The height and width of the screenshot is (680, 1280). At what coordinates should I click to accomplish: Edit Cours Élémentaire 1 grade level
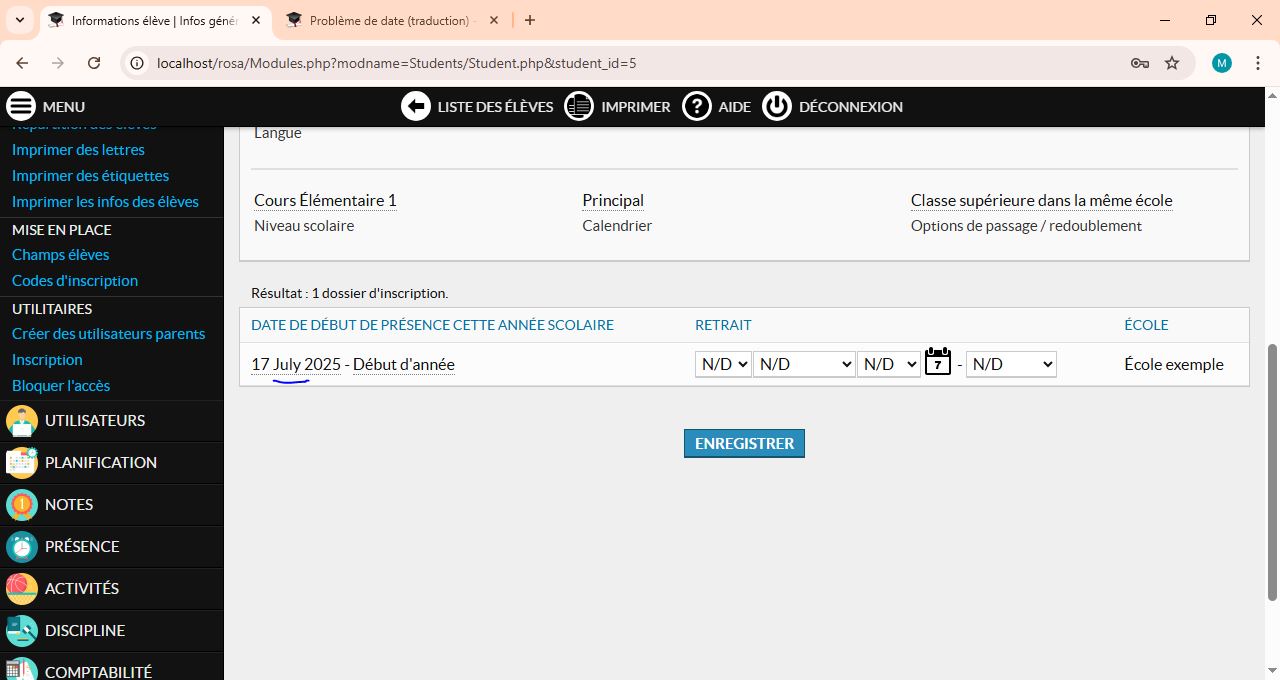(325, 200)
